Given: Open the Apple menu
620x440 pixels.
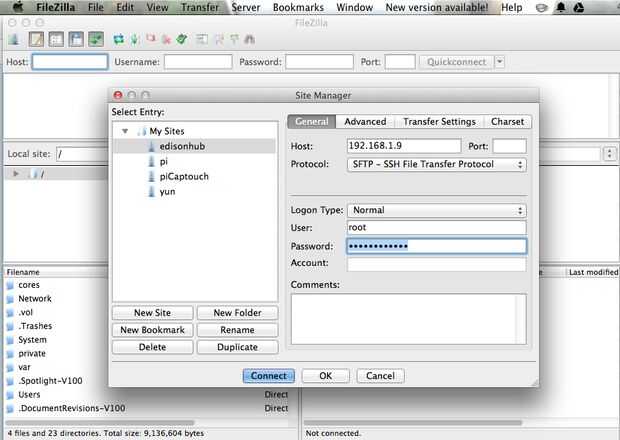Looking at the screenshot, I should tap(18, 7).
